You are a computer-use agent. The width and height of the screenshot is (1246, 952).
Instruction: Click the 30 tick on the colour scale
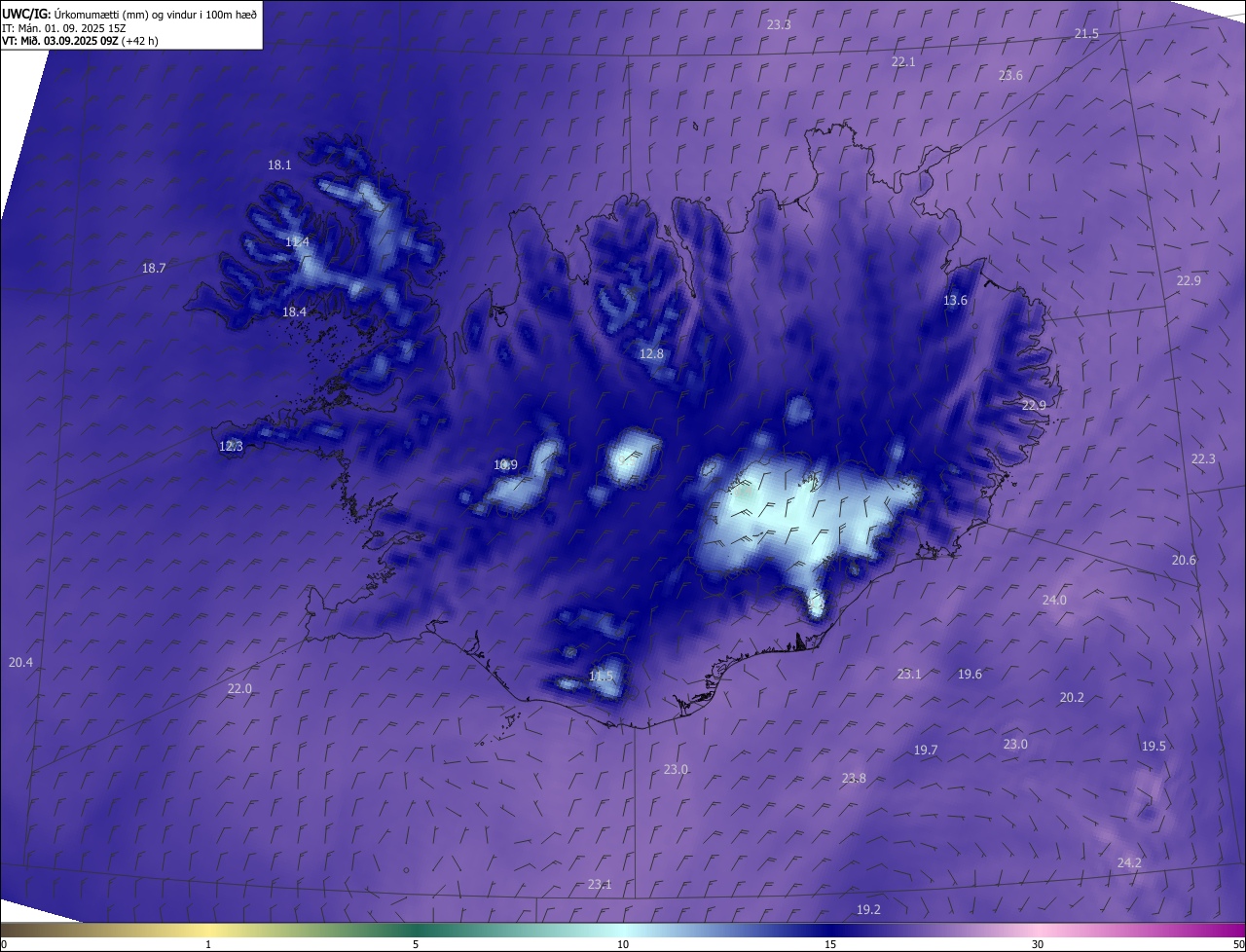[x=1038, y=944]
